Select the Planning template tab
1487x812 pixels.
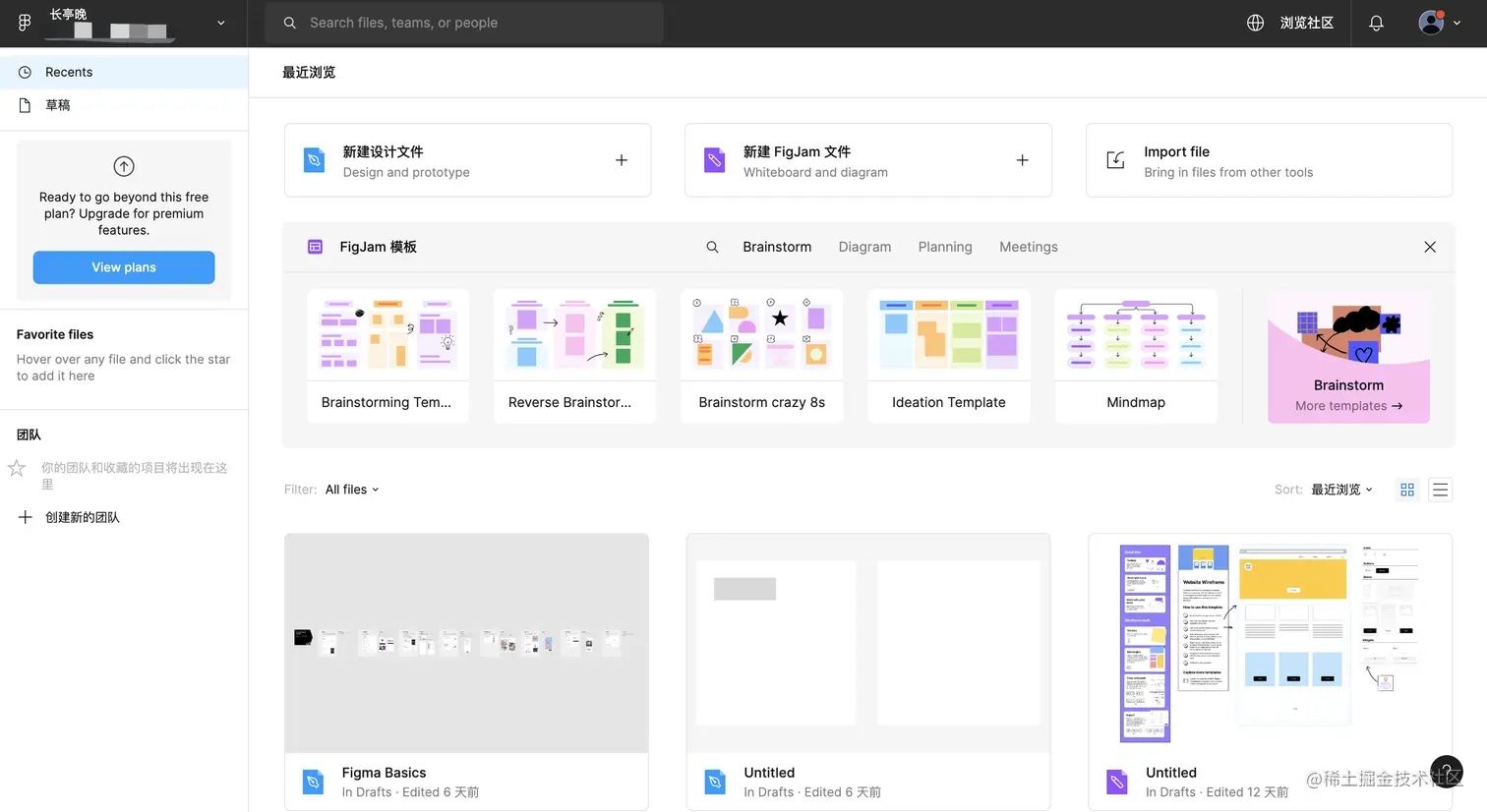pos(945,247)
